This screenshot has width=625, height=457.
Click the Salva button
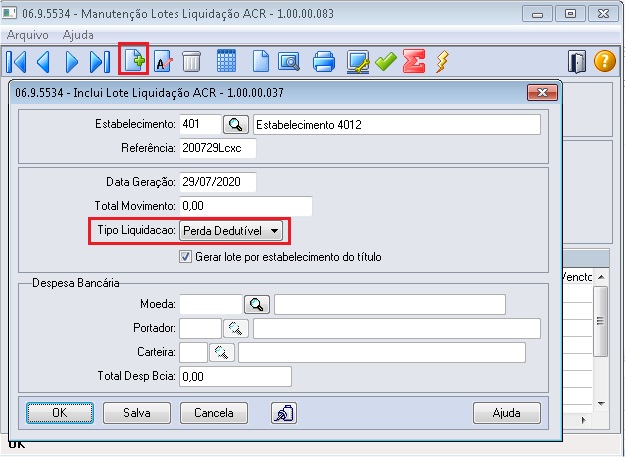click(137, 413)
